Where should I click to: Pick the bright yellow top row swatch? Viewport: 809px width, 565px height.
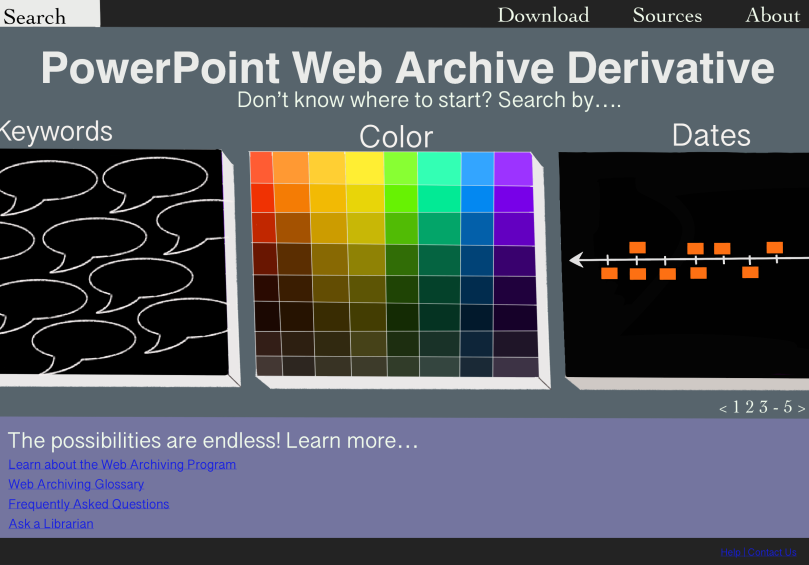coord(364,168)
